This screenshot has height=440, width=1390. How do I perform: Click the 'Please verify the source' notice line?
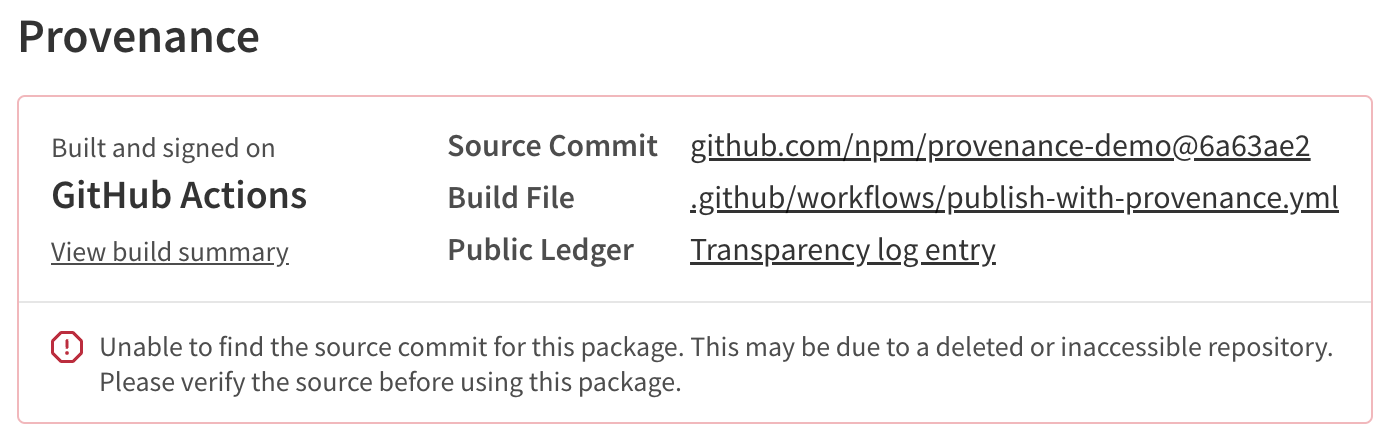390,382
